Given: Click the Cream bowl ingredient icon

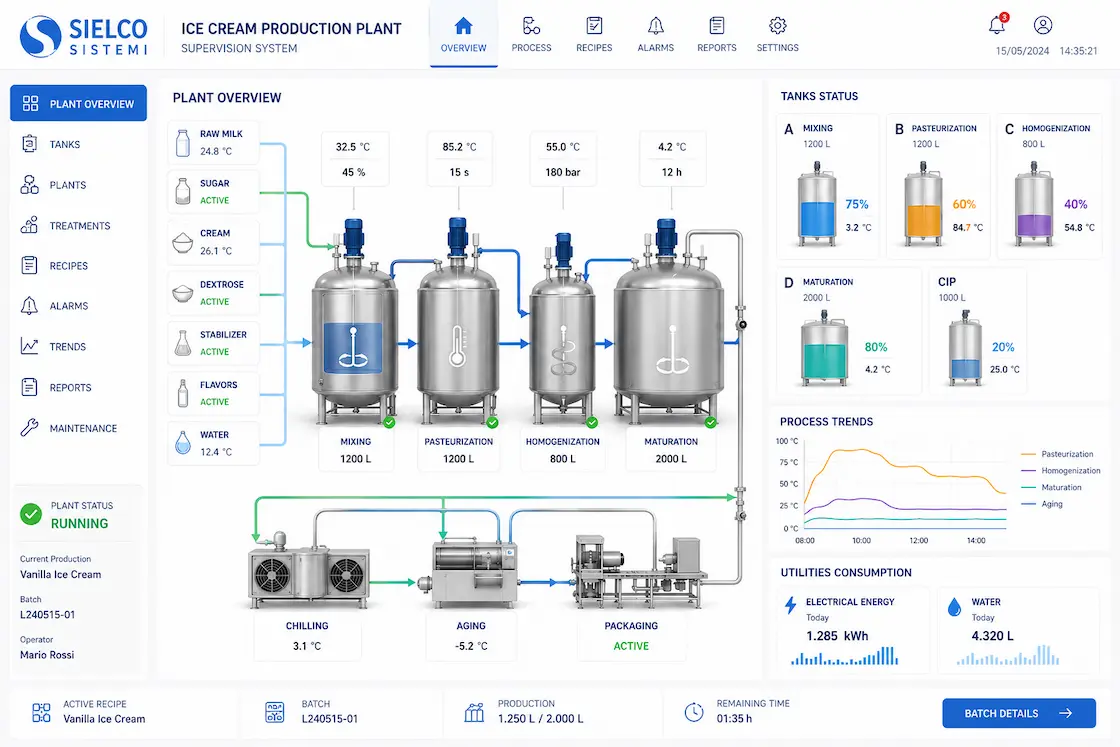Looking at the screenshot, I should coord(183,243).
